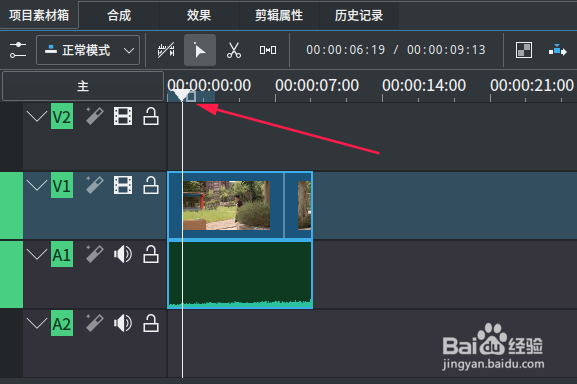Select the A1 track label
The height and width of the screenshot is (384, 577).
62,254
